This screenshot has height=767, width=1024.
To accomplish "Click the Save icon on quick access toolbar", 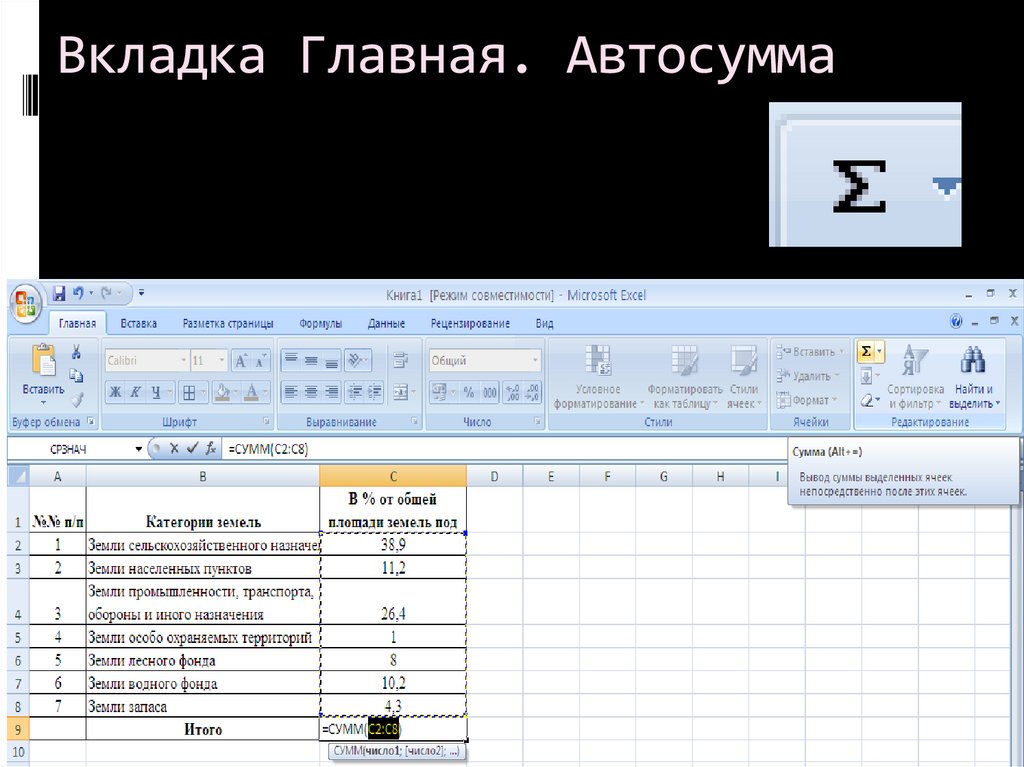I will tap(58, 293).
